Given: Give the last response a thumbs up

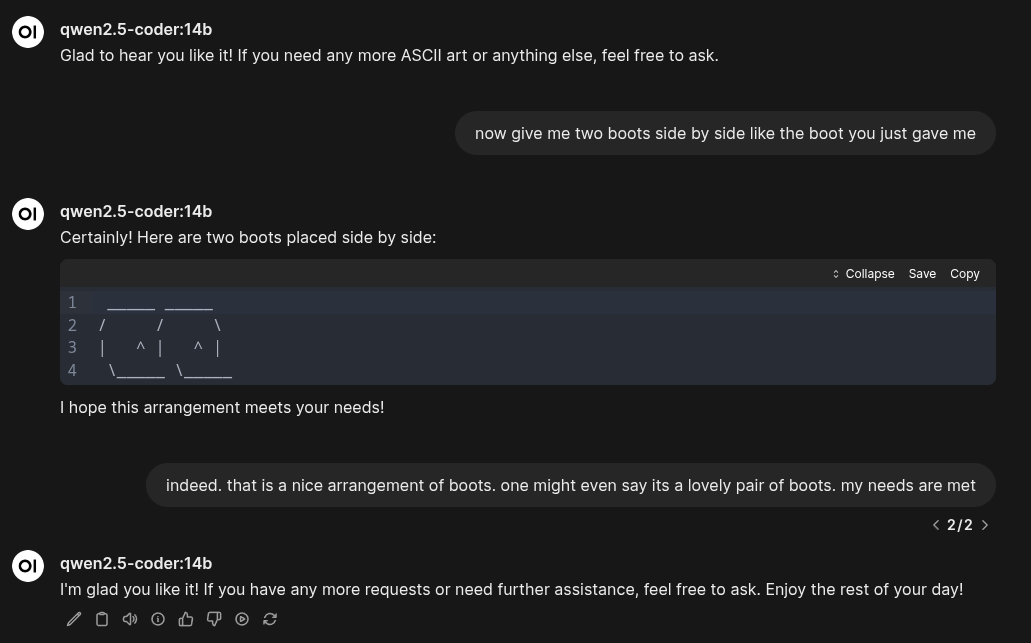Looking at the screenshot, I should point(186,619).
